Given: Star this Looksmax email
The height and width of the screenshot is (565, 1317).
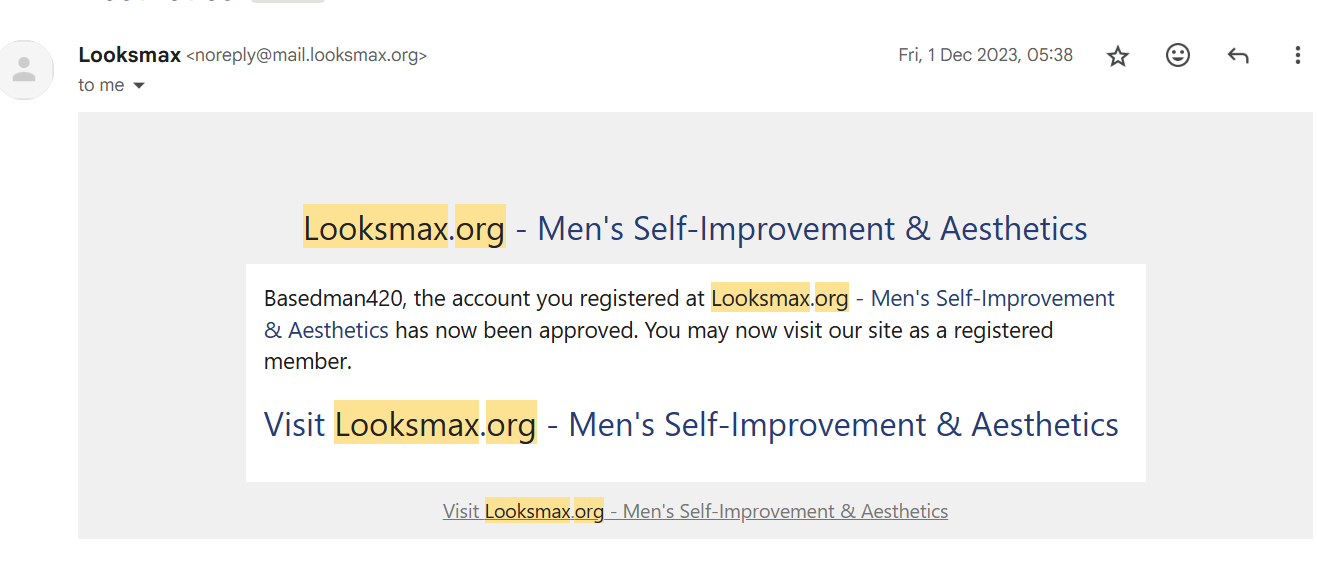Looking at the screenshot, I should pyautogui.click(x=1118, y=56).
